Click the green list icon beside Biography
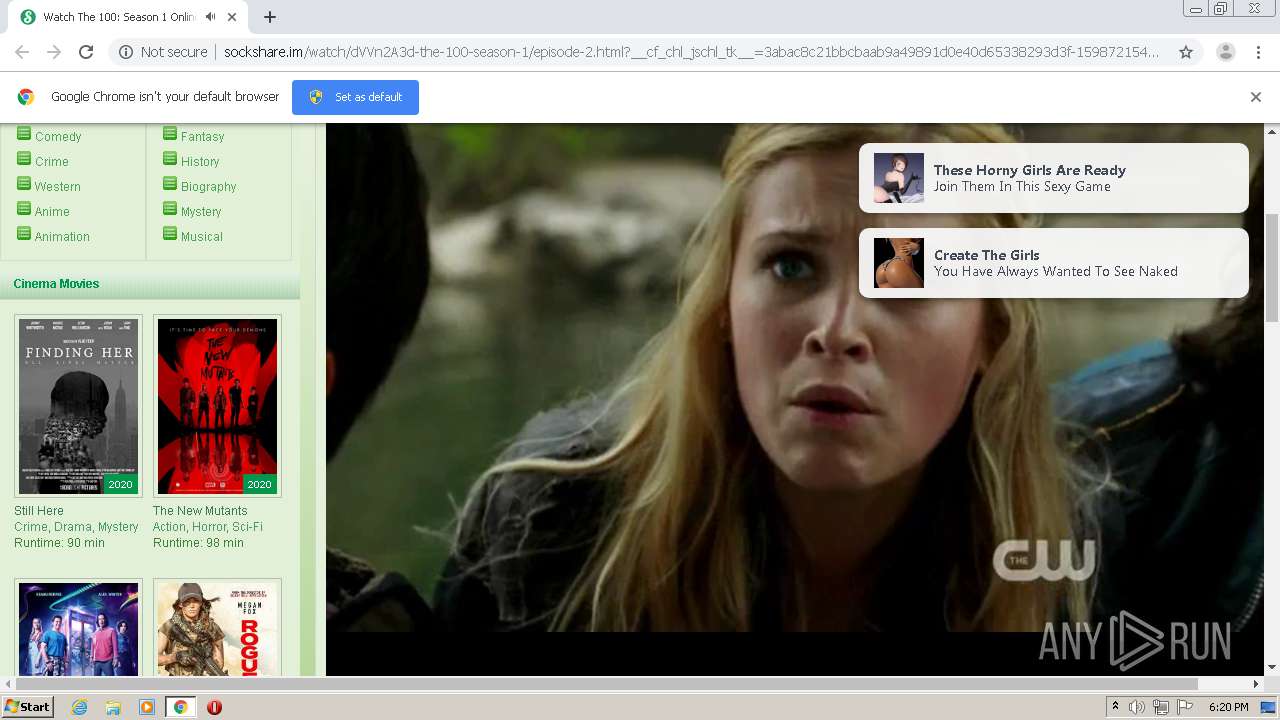Screen dimensions: 1280x720 coord(170,184)
